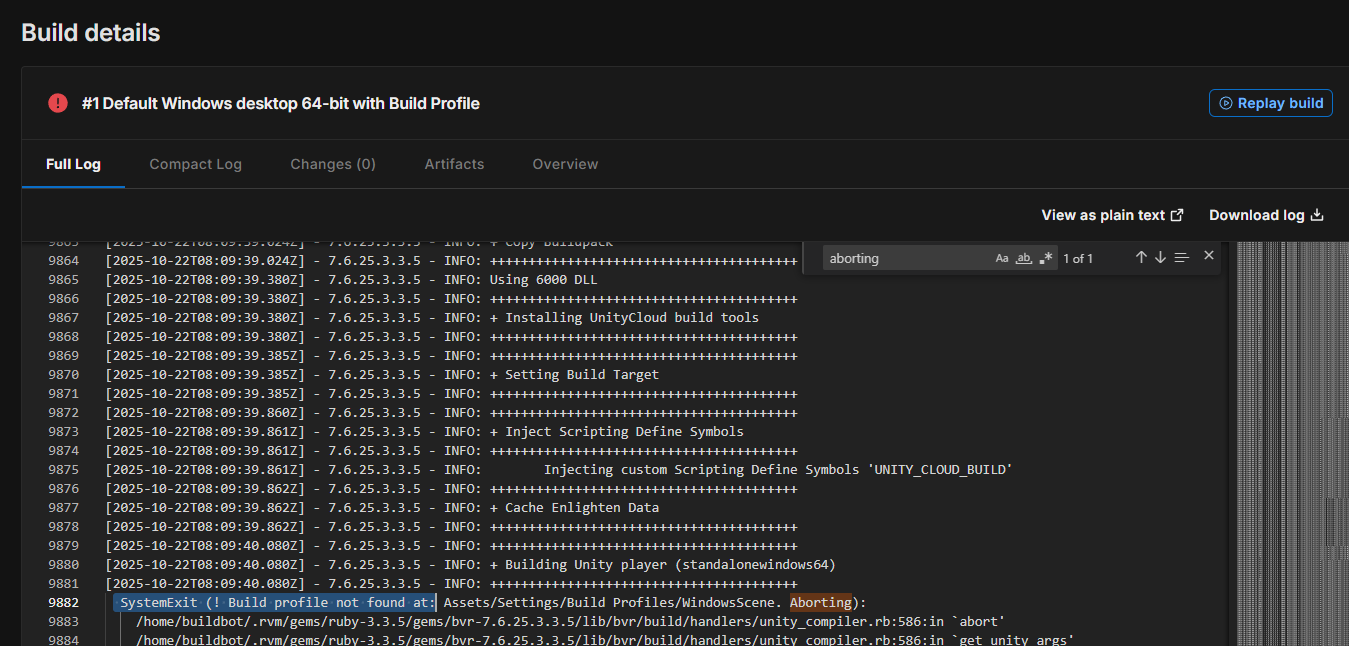Viewport: 1349px width, 646px height.
Task: Toggle regular expression search option
Action: click(1045, 258)
